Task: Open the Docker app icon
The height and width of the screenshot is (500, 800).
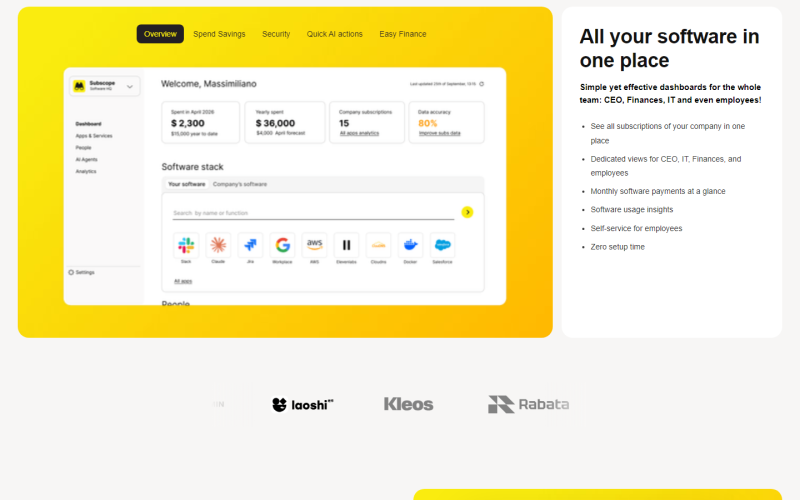Action: pos(410,245)
